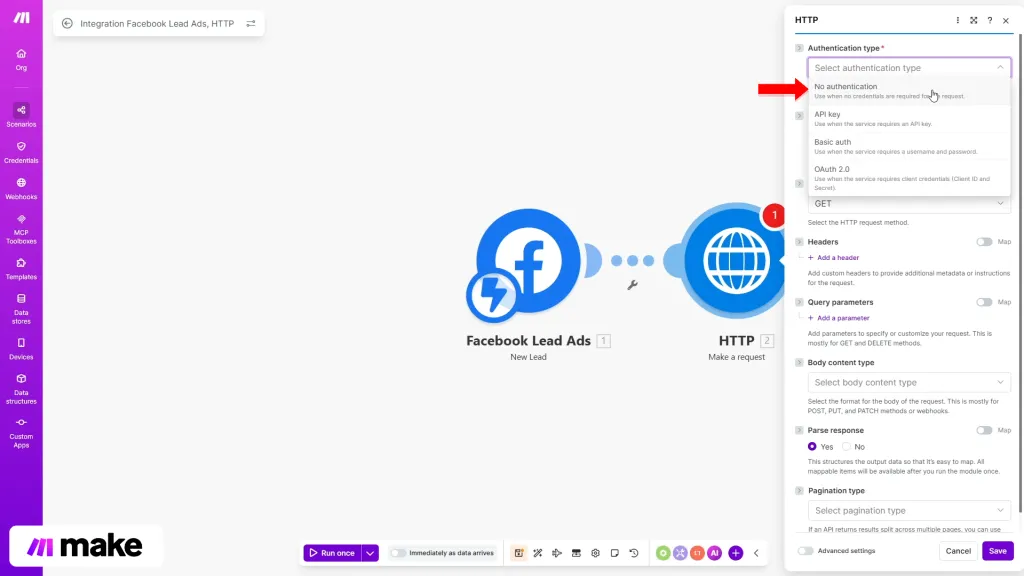Click the magic wand auto-align icon
The image size is (1024, 576).
(x=537, y=553)
